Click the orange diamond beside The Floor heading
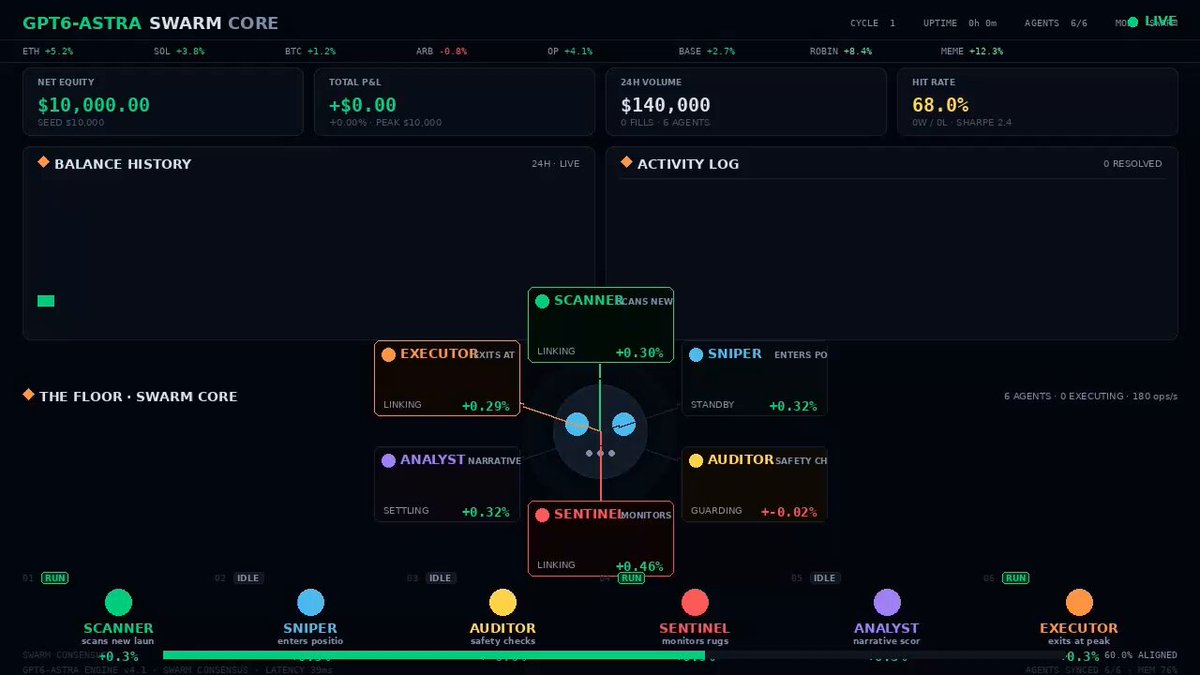This screenshot has width=1200, height=675. (28, 395)
